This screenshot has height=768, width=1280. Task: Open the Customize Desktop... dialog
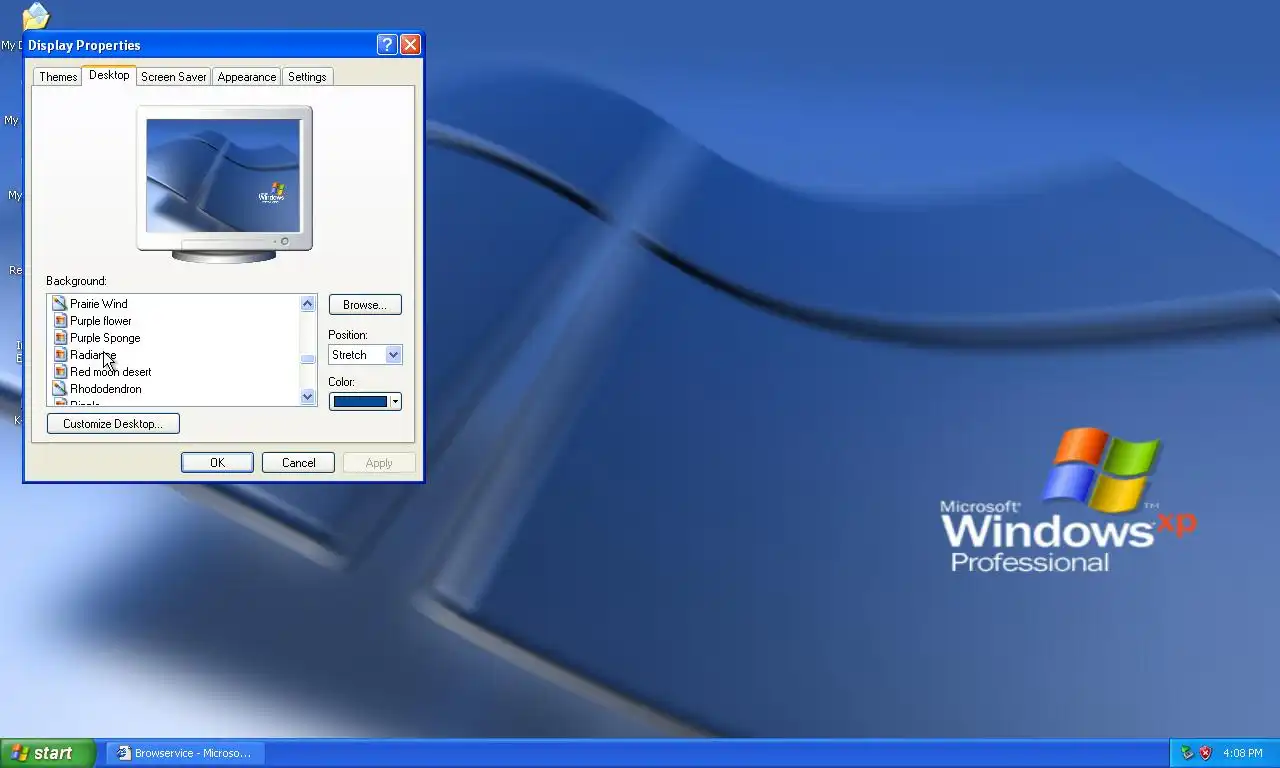pos(113,424)
